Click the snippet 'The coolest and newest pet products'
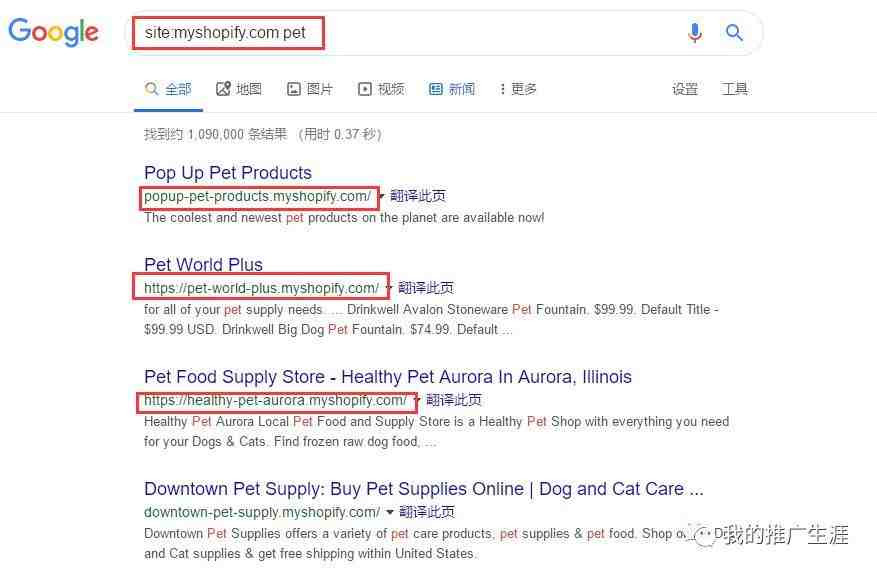 [343, 218]
